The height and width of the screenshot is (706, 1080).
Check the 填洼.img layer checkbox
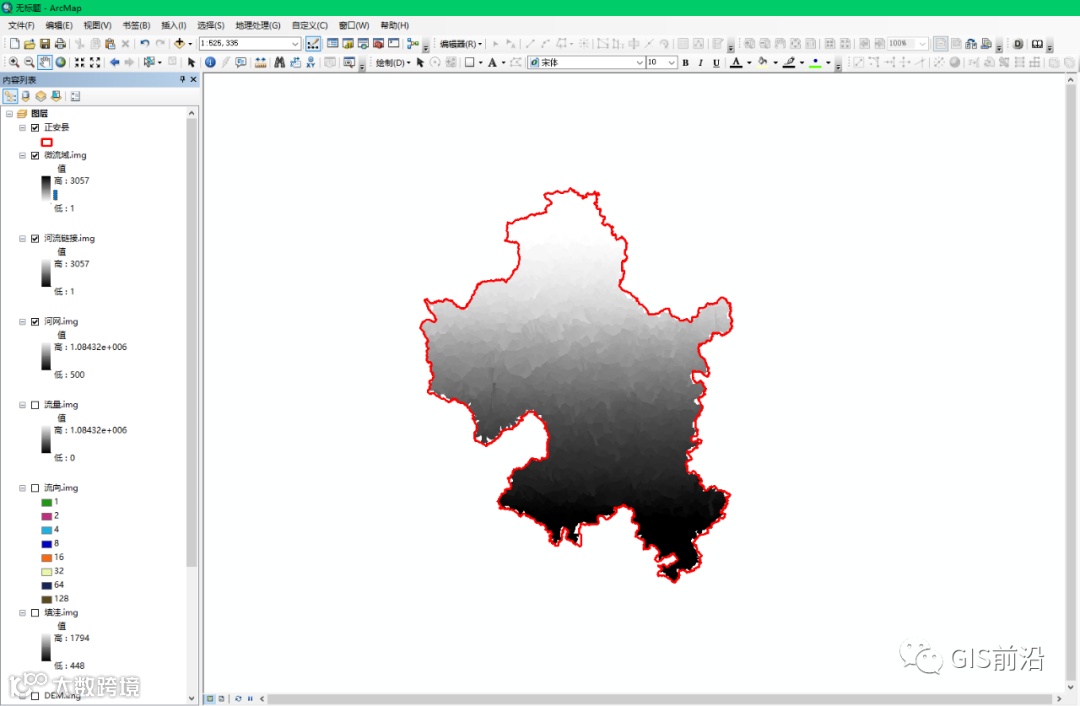tap(35, 613)
